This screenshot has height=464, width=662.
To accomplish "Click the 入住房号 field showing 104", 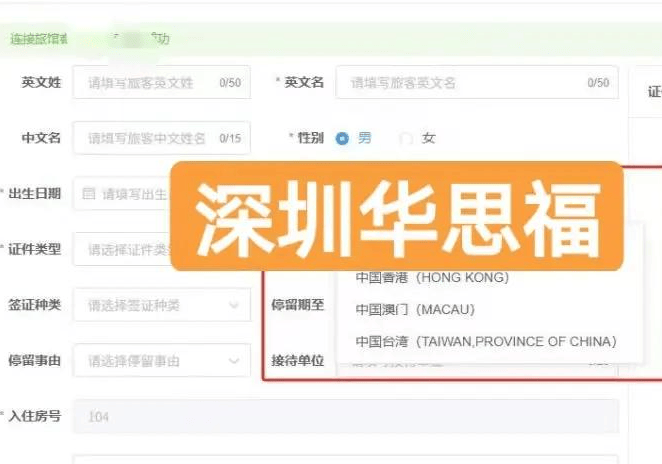I will [345, 416].
